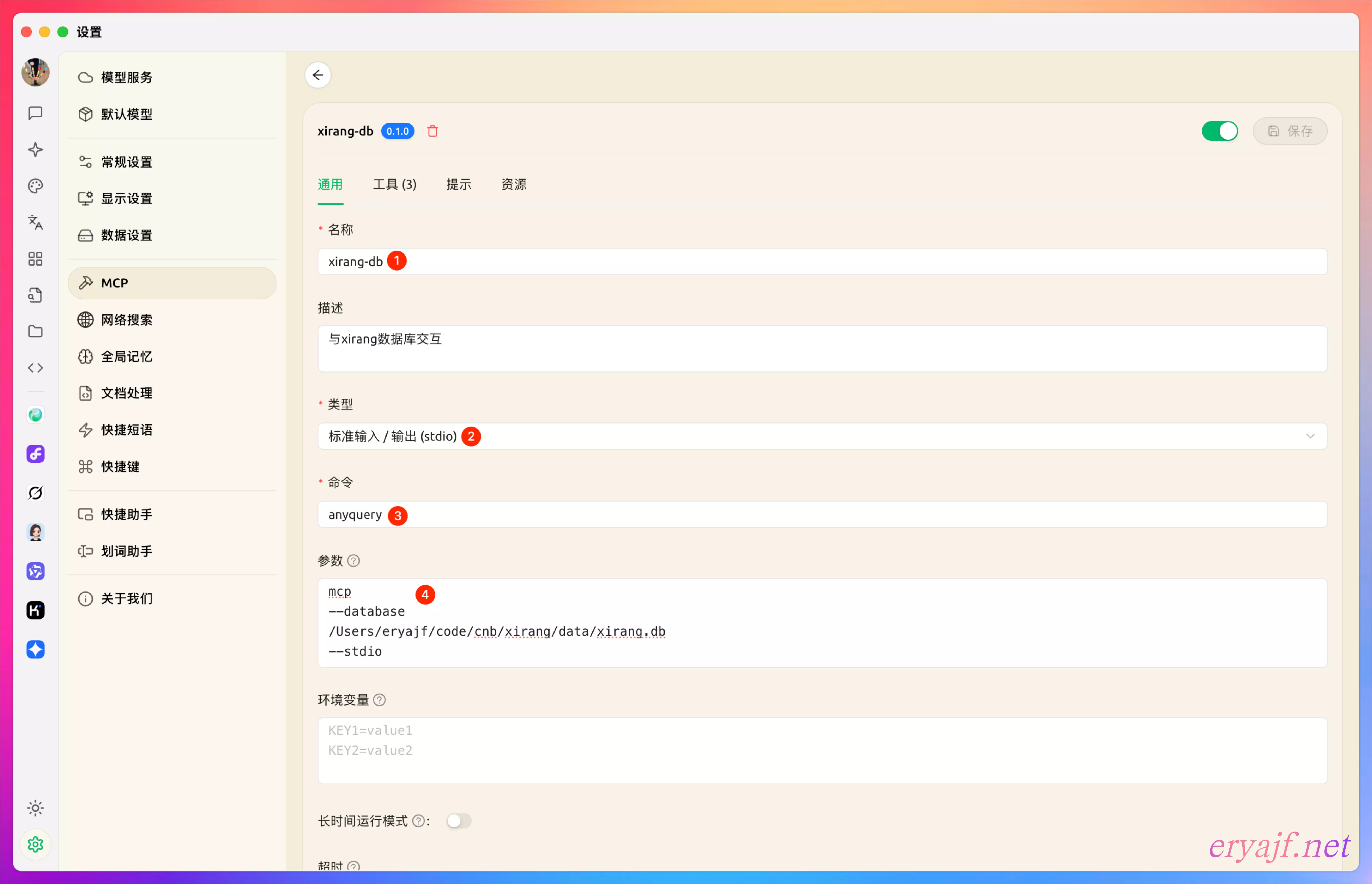Image resolution: width=1372 pixels, height=884 pixels.
Task: Open 划词助手 settings
Action: point(172,551)
